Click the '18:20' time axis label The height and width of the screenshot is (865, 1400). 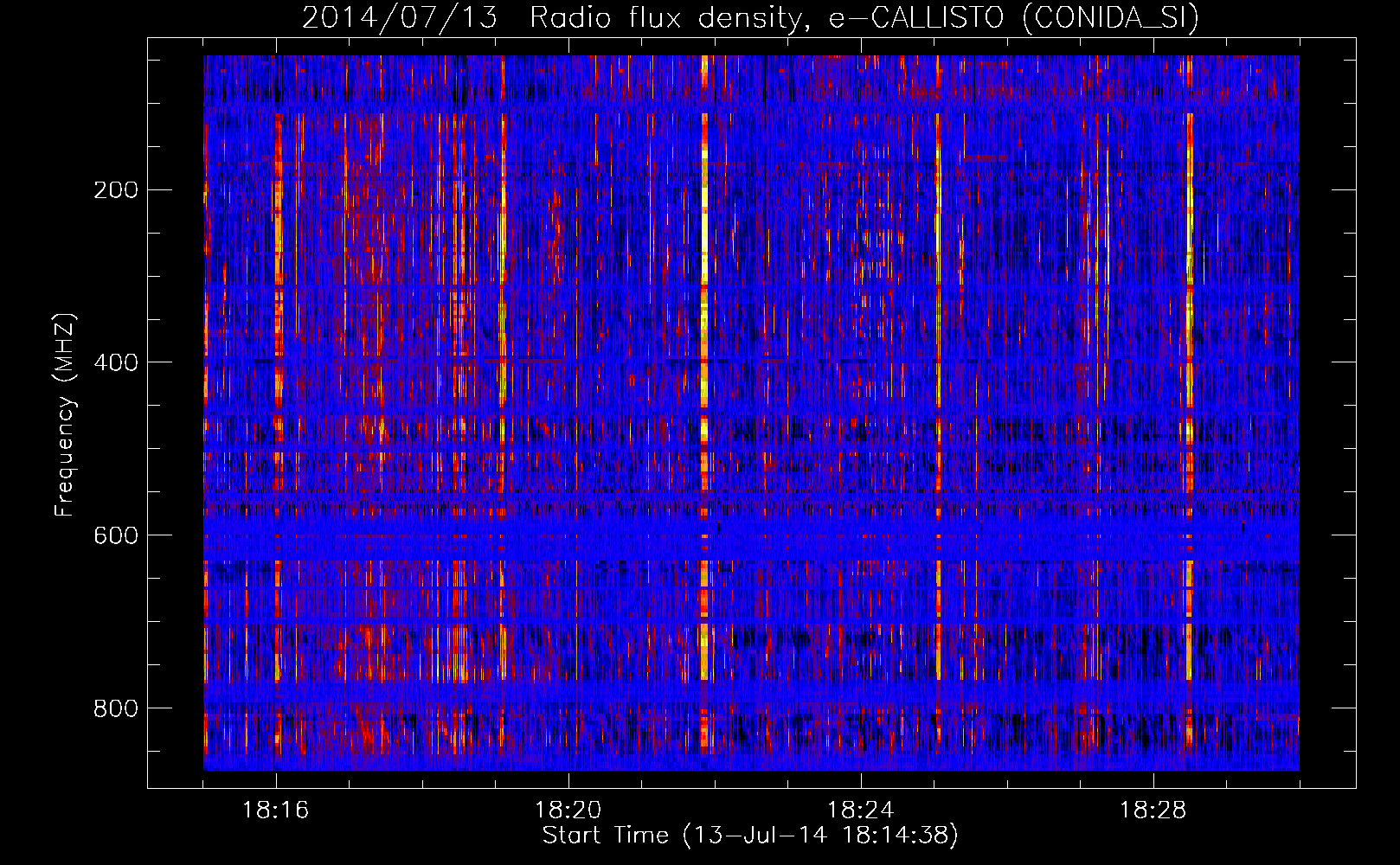click(x=568, y=811)
